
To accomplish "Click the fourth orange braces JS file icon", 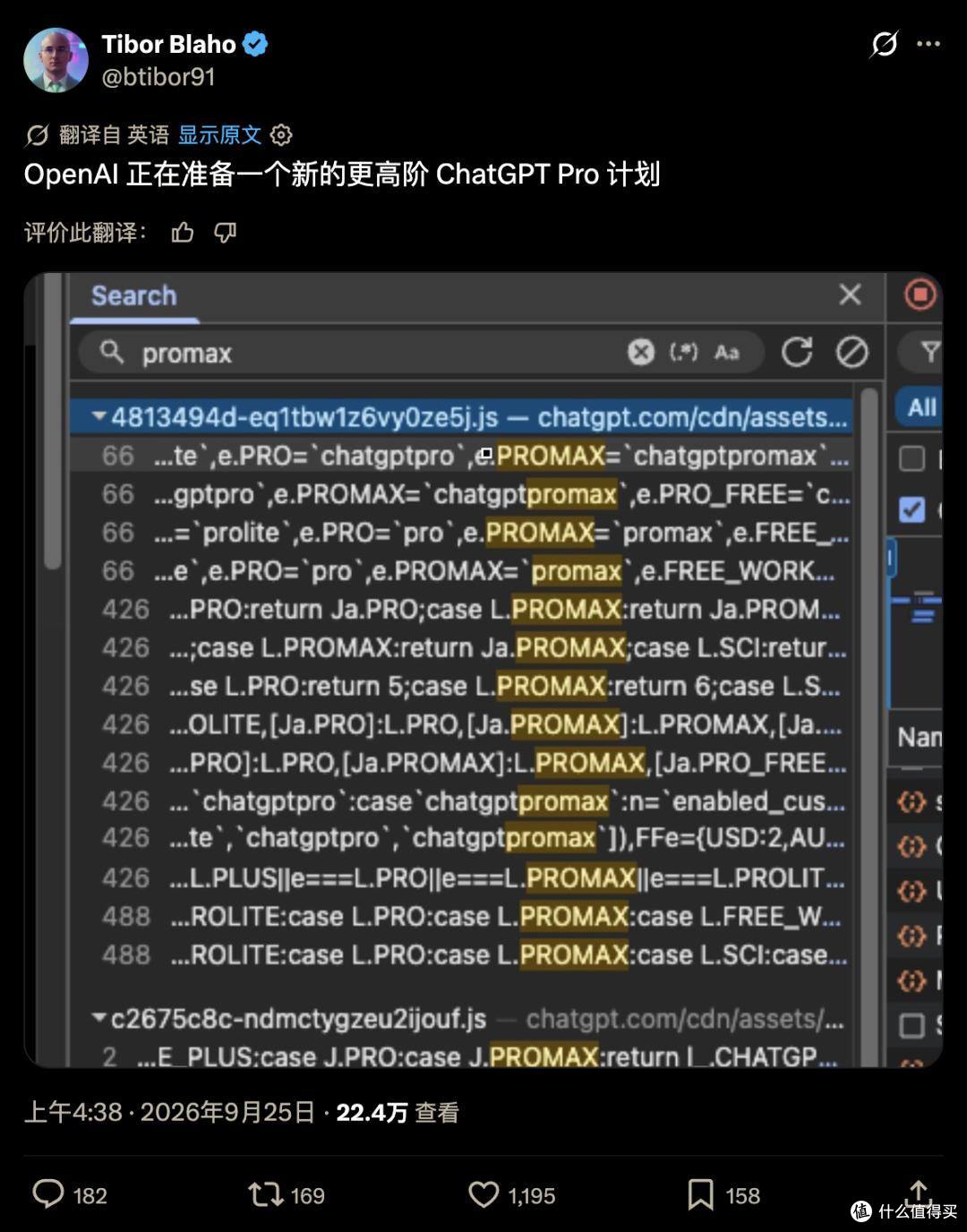I will (911, 936).
